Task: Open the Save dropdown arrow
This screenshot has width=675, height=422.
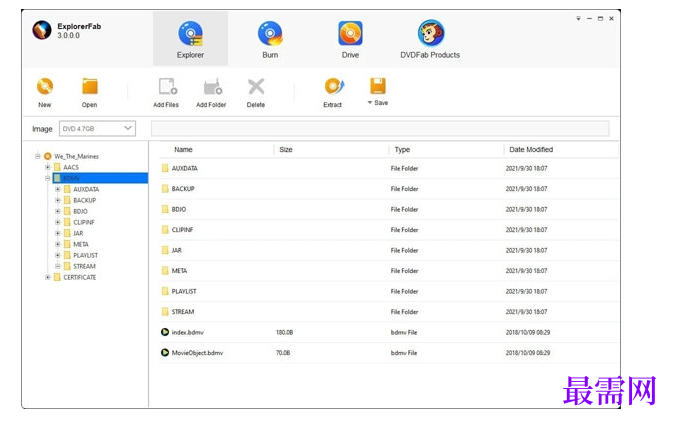Action: click(370, 102)
